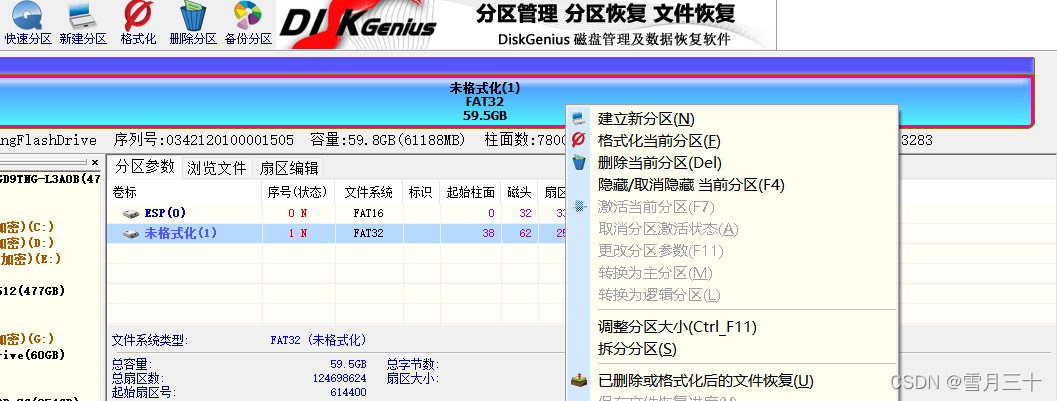The width and height of the screenshot is (1057, 401).
Task: Click the '1 N' status cell
Action: pos(297,234)
